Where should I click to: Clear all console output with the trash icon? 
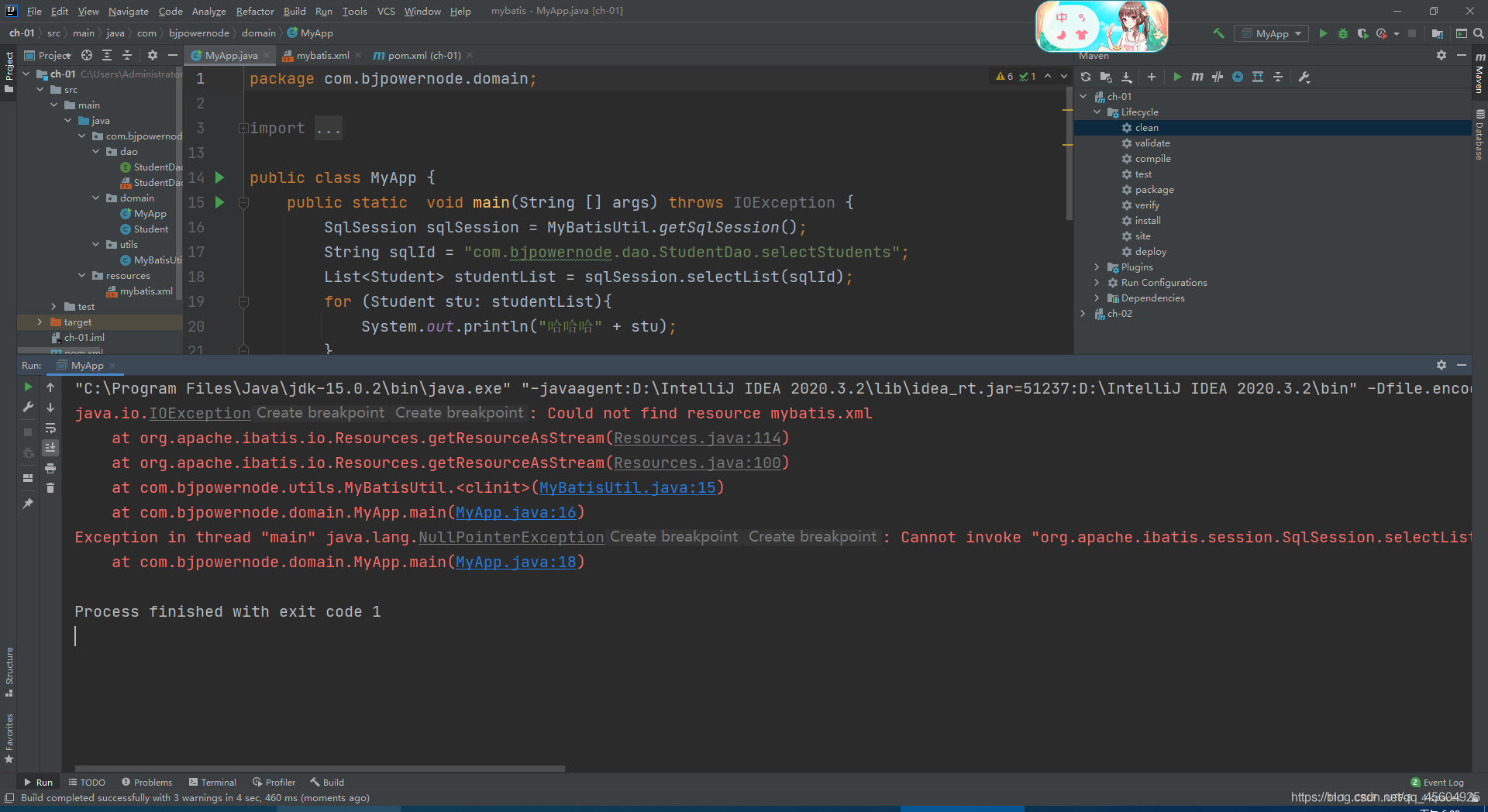coord(50,488)
